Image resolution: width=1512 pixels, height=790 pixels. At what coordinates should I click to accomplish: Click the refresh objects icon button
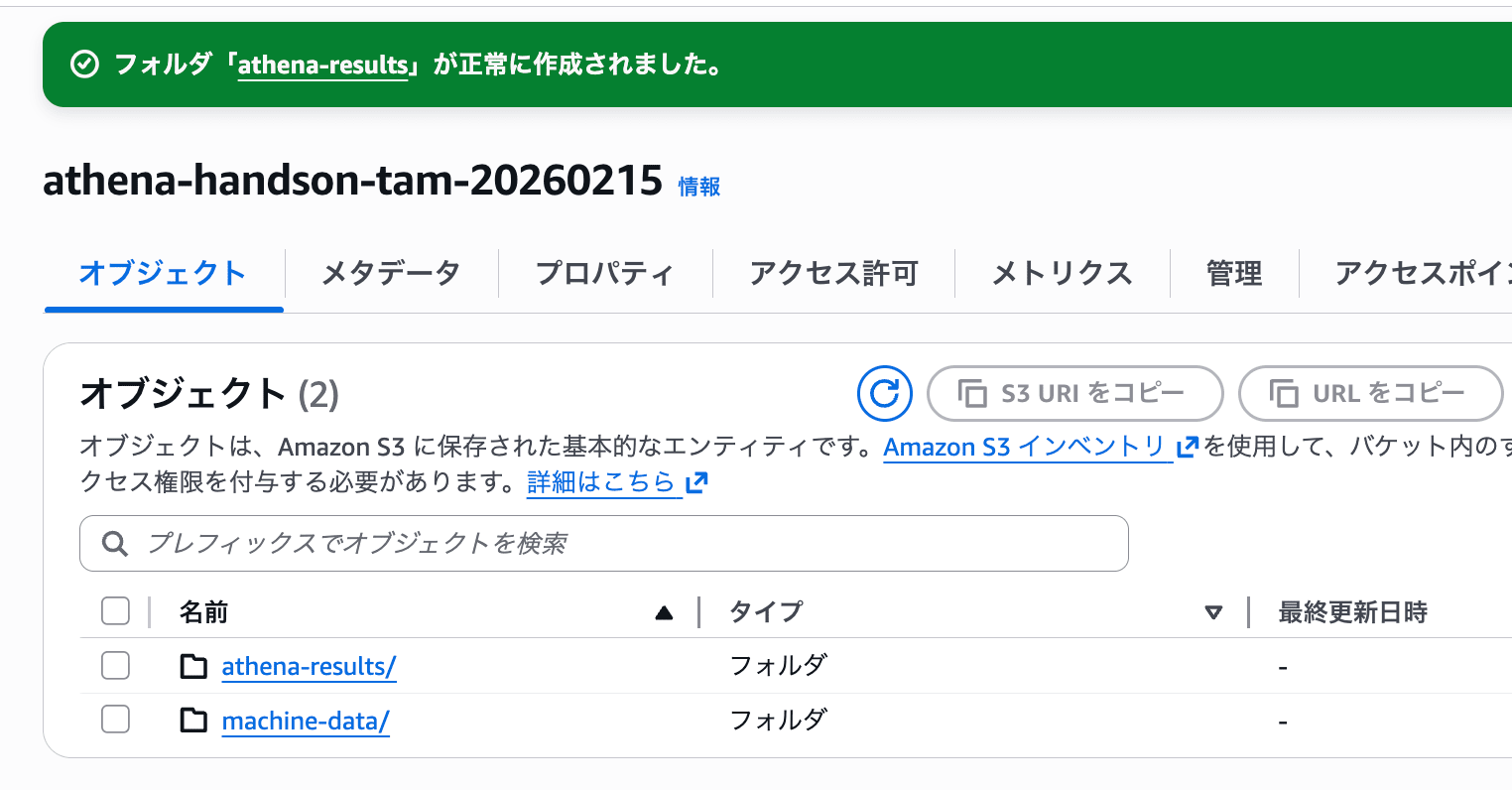coord(884,394)
